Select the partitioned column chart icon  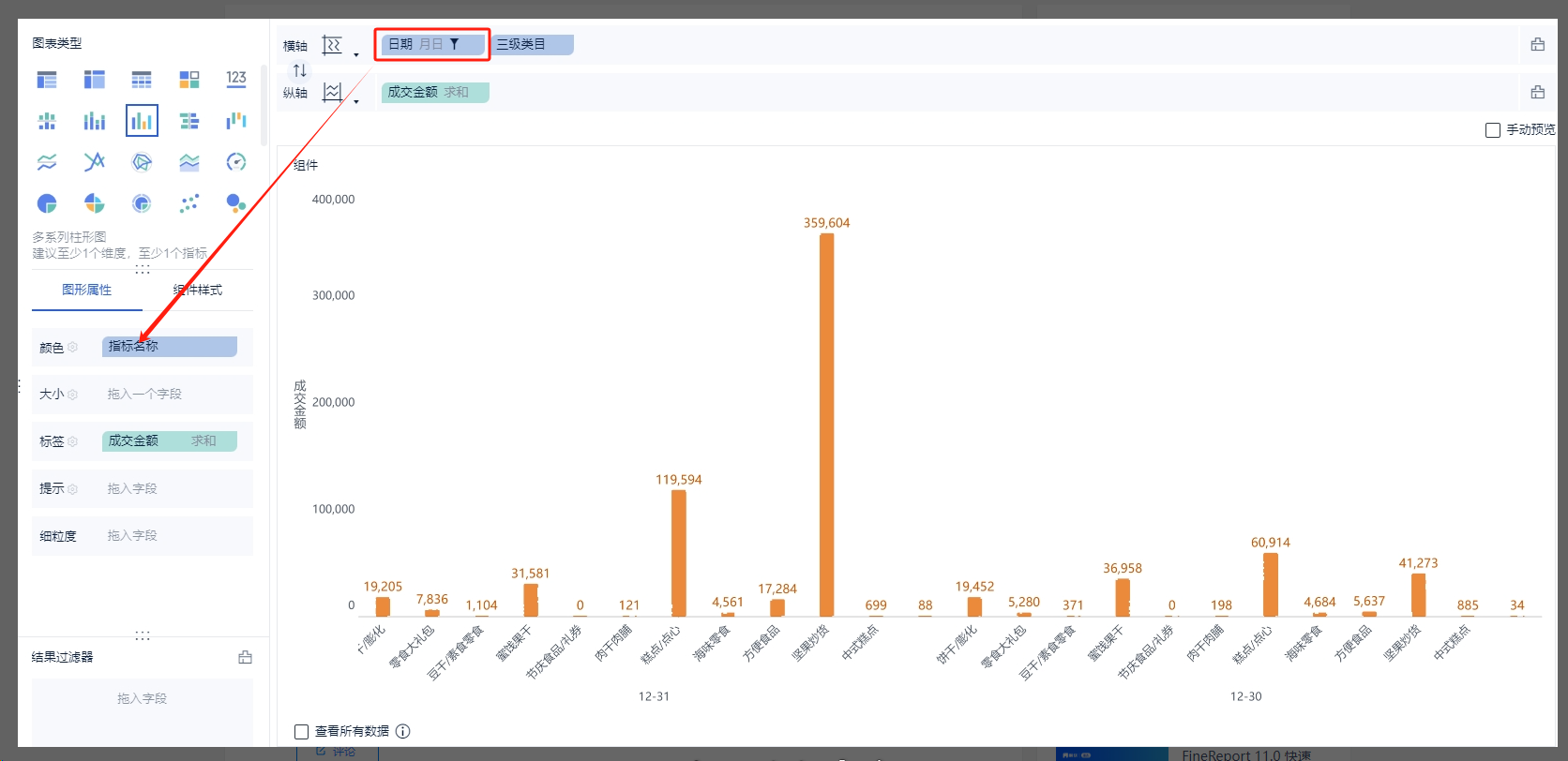tap(47, 121)
